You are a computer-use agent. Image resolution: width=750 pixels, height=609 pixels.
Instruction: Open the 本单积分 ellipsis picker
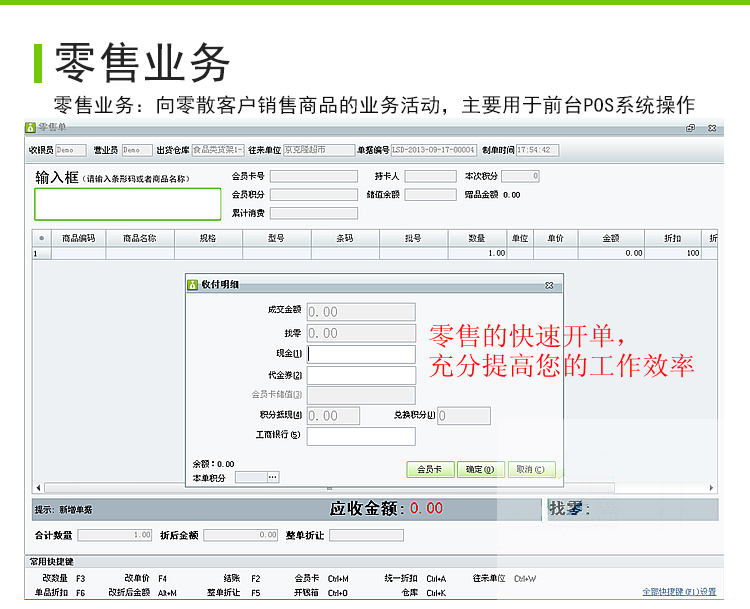pyautogui.click(x=272, y=478)
